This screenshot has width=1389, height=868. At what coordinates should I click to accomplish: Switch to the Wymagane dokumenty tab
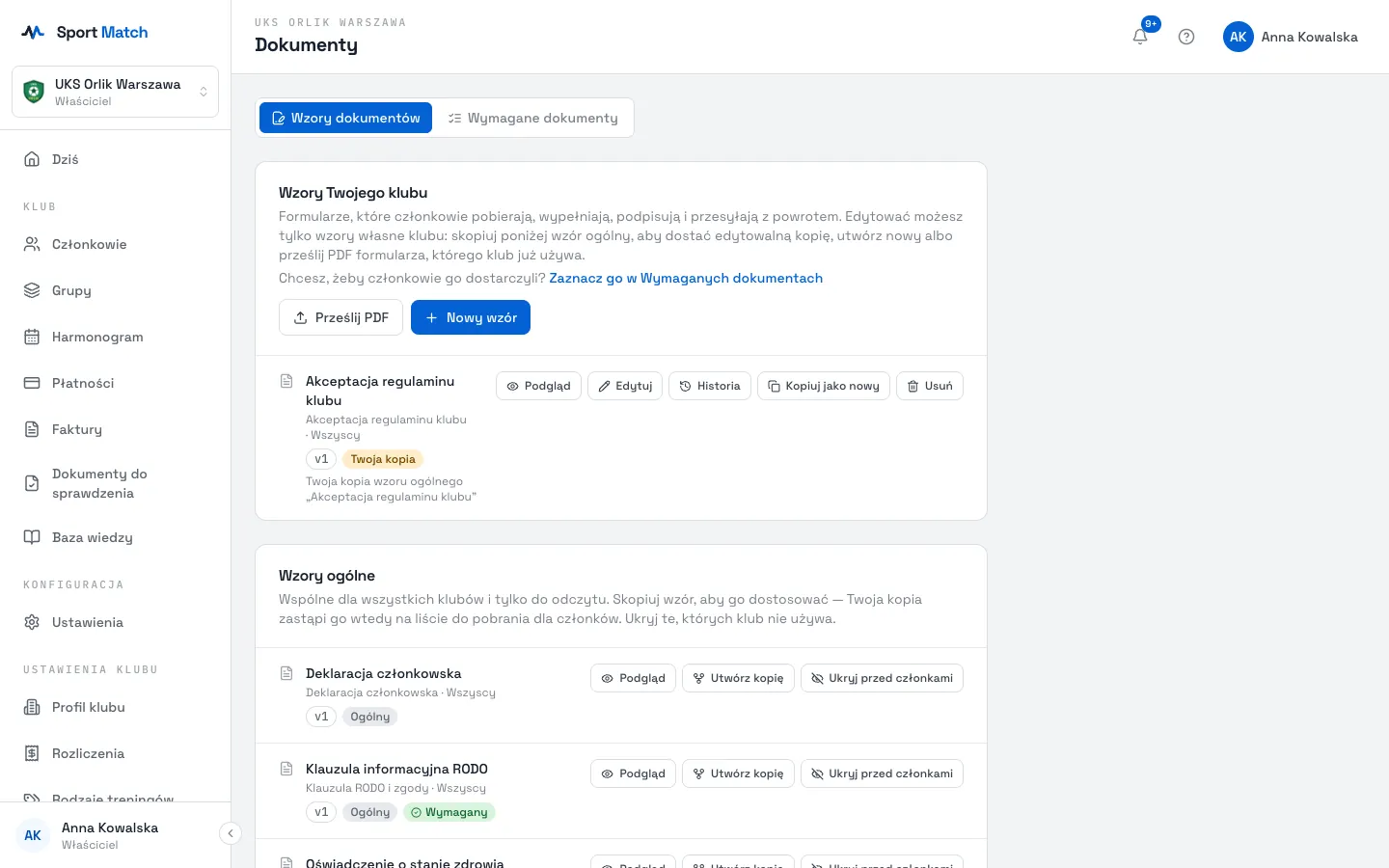click(x=532, y=118)
